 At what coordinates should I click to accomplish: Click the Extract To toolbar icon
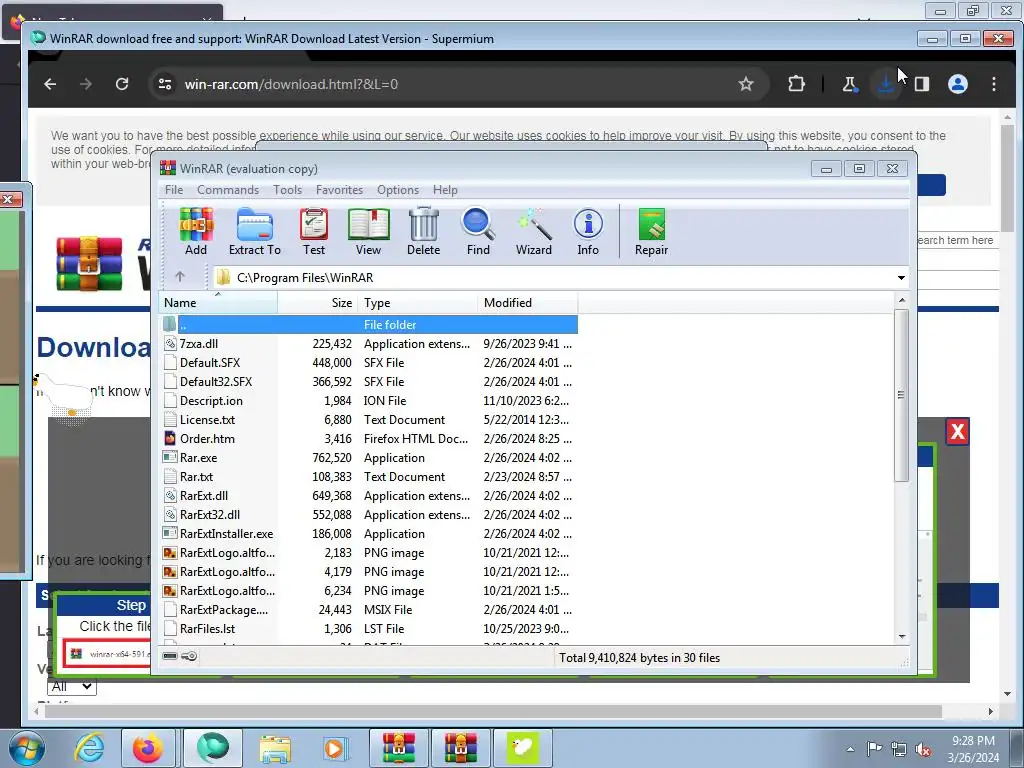click(255, 231)
